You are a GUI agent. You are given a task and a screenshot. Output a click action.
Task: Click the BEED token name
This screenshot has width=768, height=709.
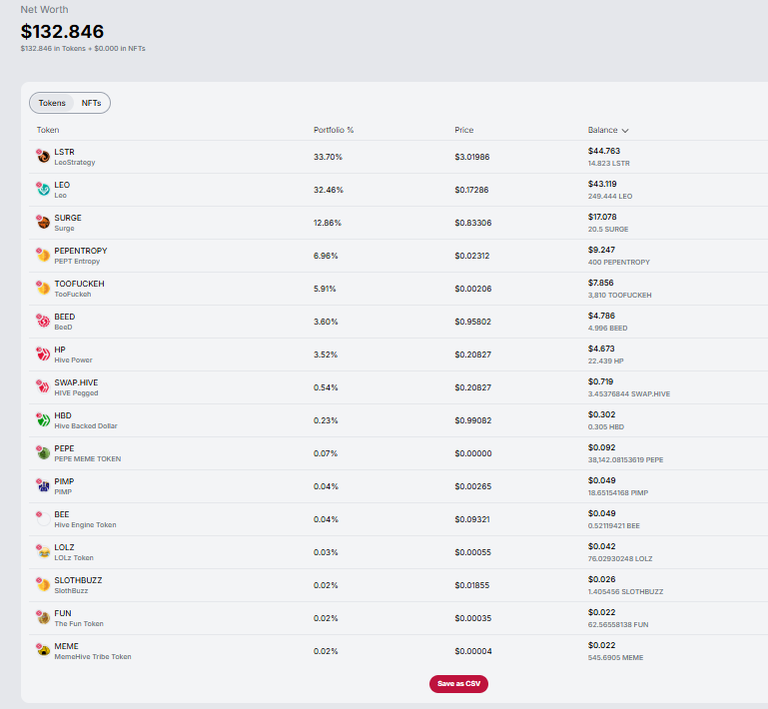point(65,316)
